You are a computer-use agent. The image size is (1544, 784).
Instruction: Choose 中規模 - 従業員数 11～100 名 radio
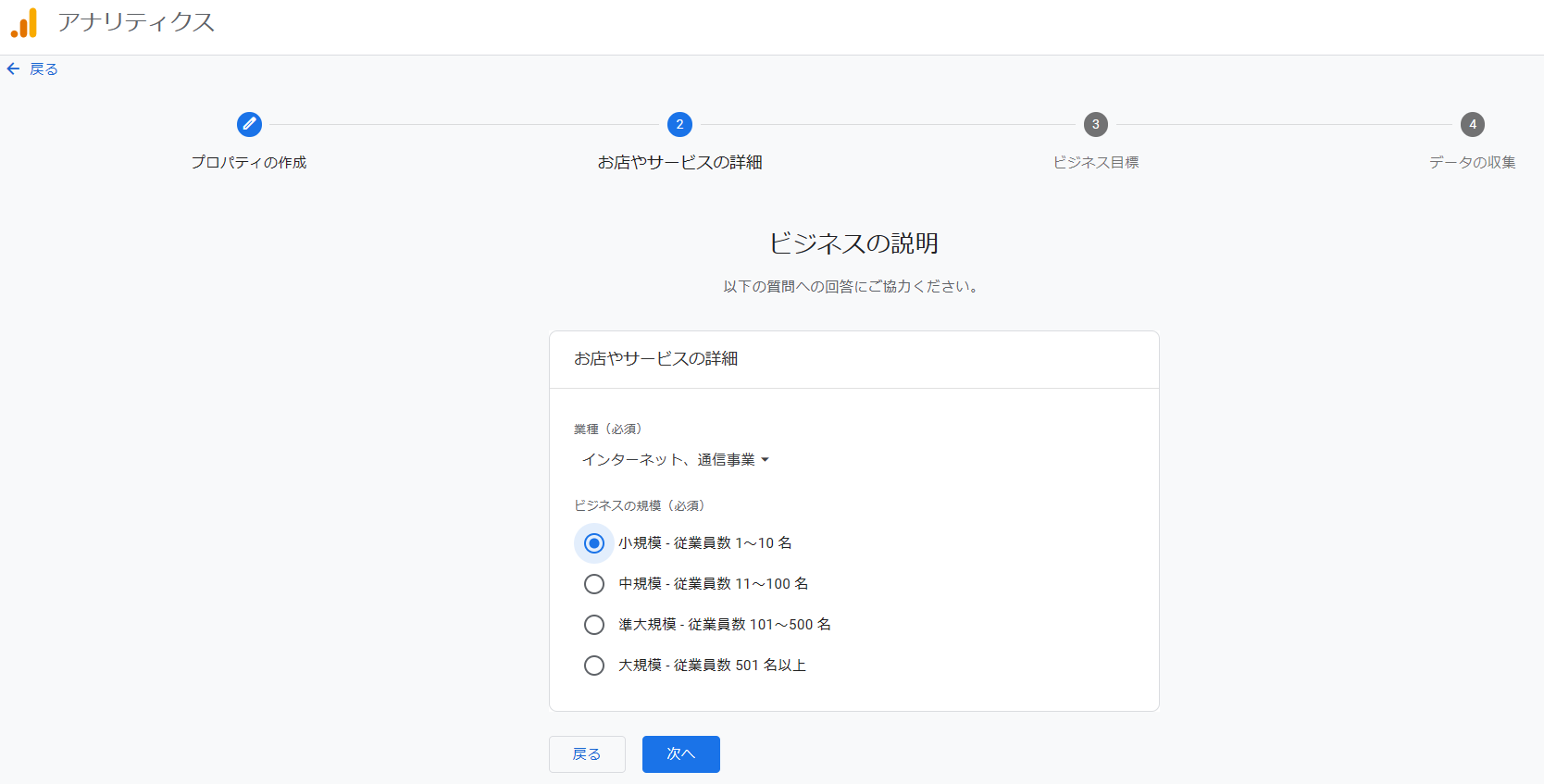pos(594,584)
